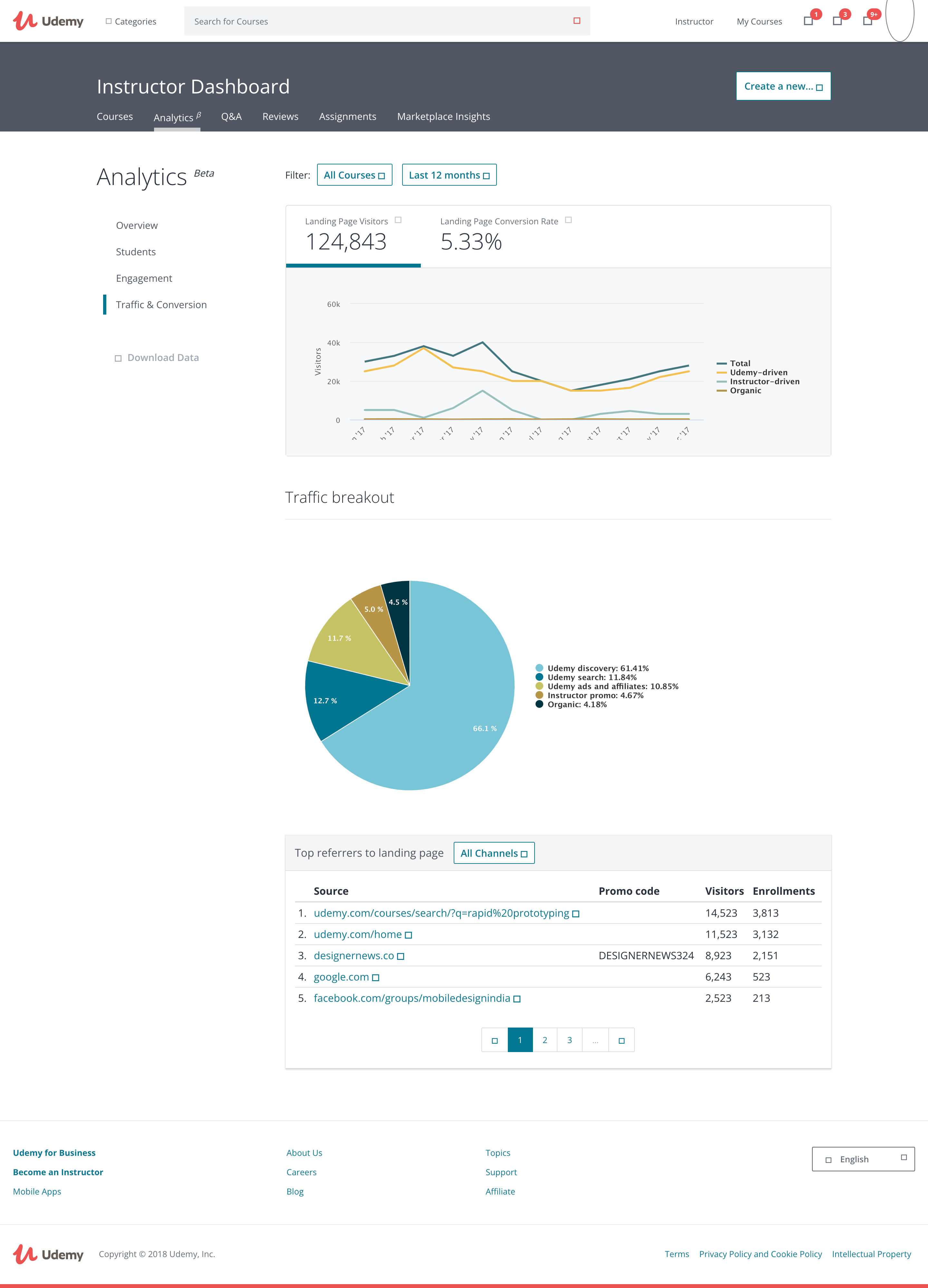
Task: Go to page 2 of referrers
Action: (x=545, y=1040)
